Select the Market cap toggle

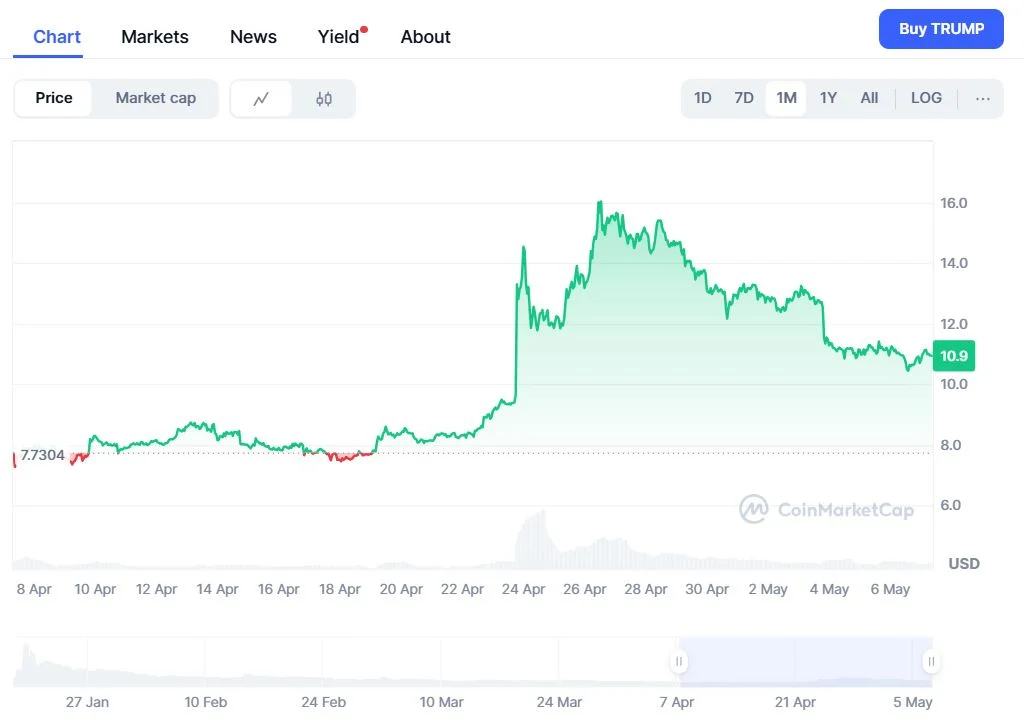pyautogui.click(x=155, y=98)
